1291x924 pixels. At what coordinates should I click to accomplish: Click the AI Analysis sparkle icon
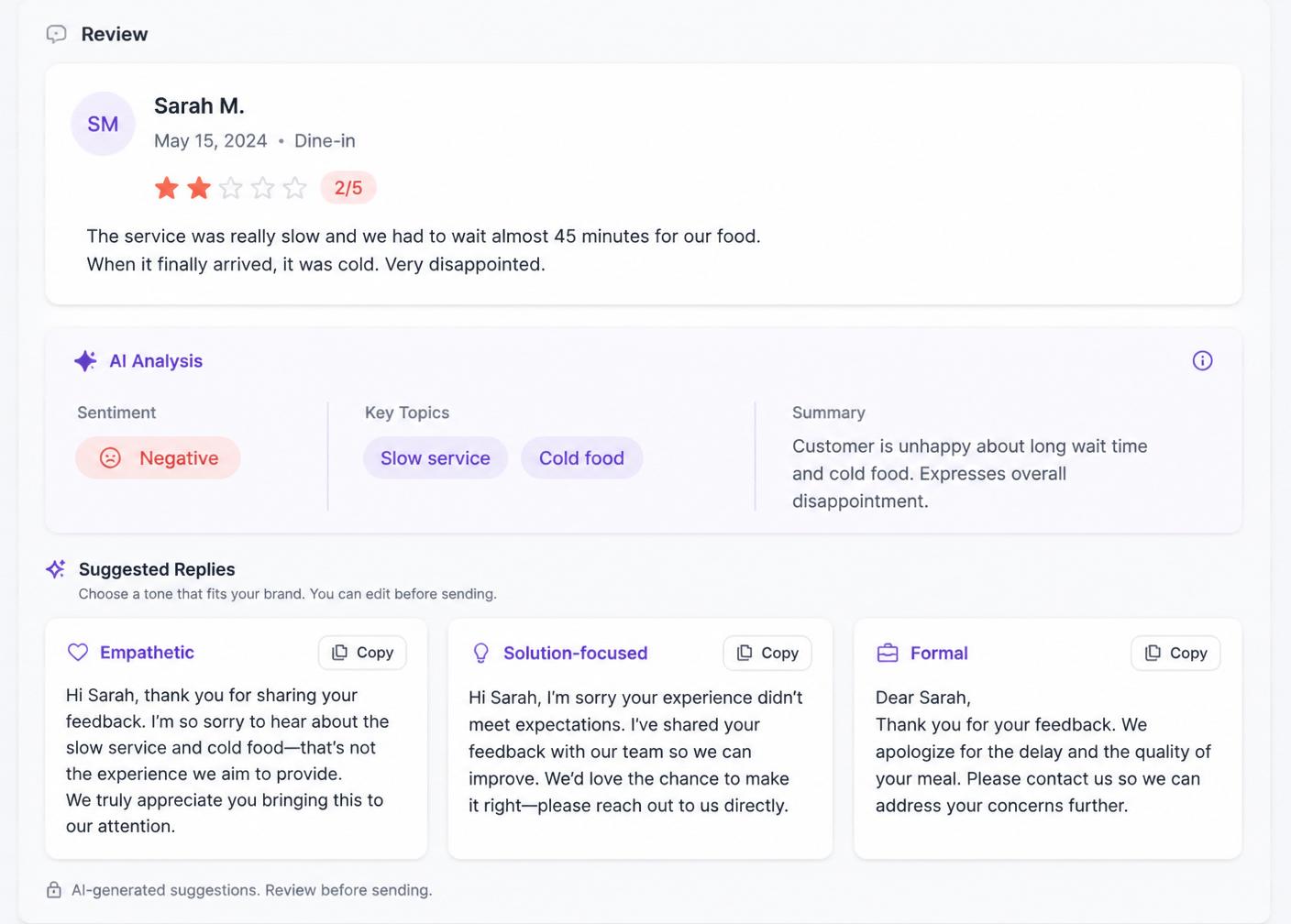(85, 361)
